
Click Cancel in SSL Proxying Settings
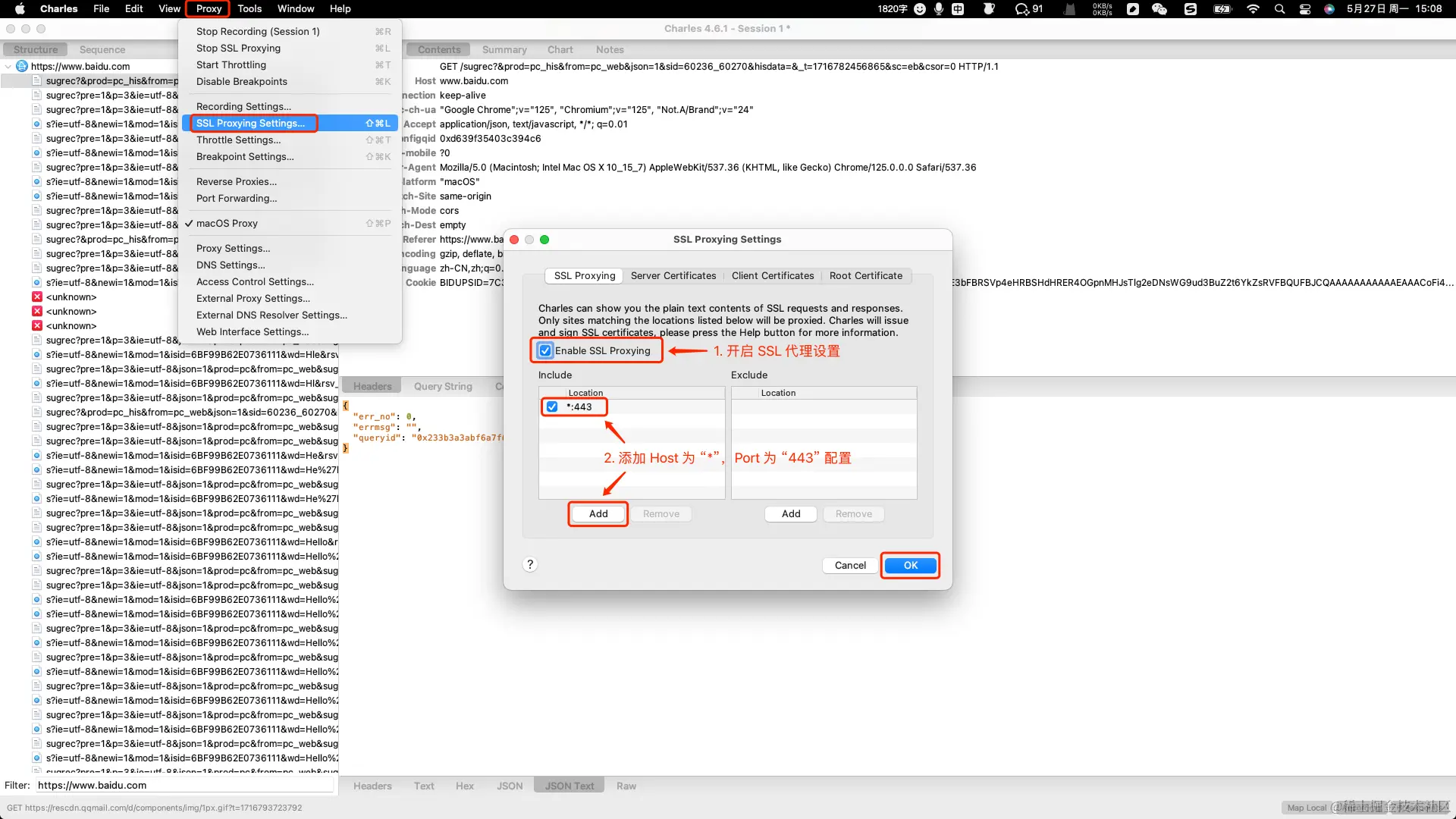coord(850,566)
